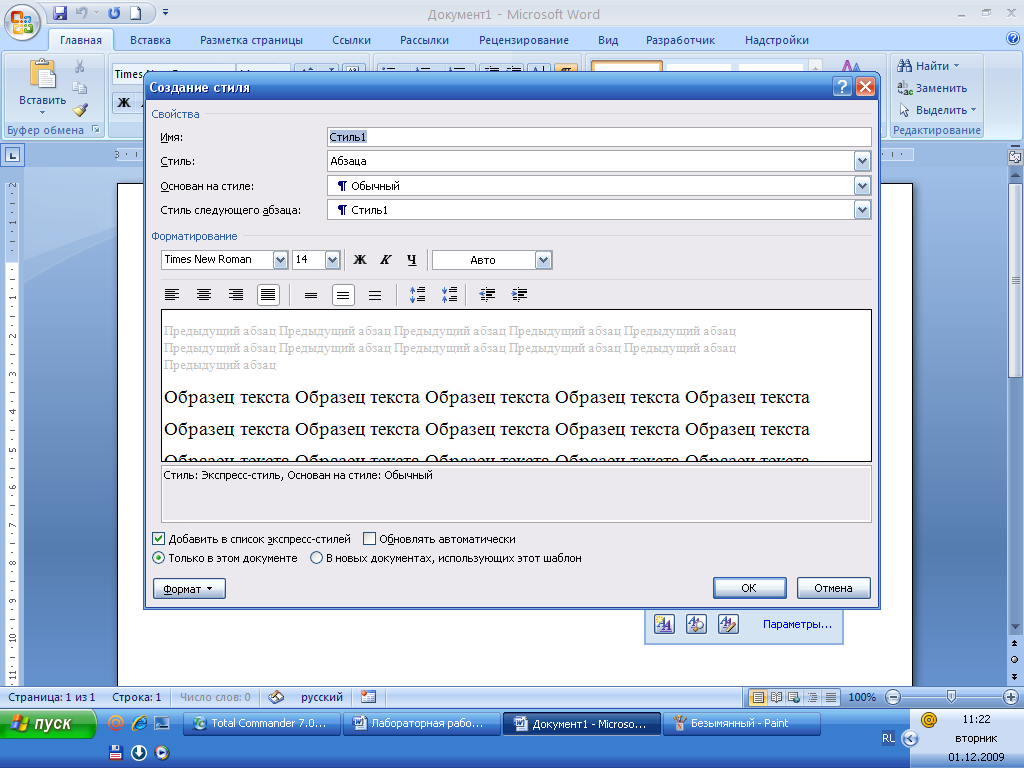Open font color 'Авто' dropdown
Image resolution: width=1024 pixels, height=768 pixels.
coord(543,260)
